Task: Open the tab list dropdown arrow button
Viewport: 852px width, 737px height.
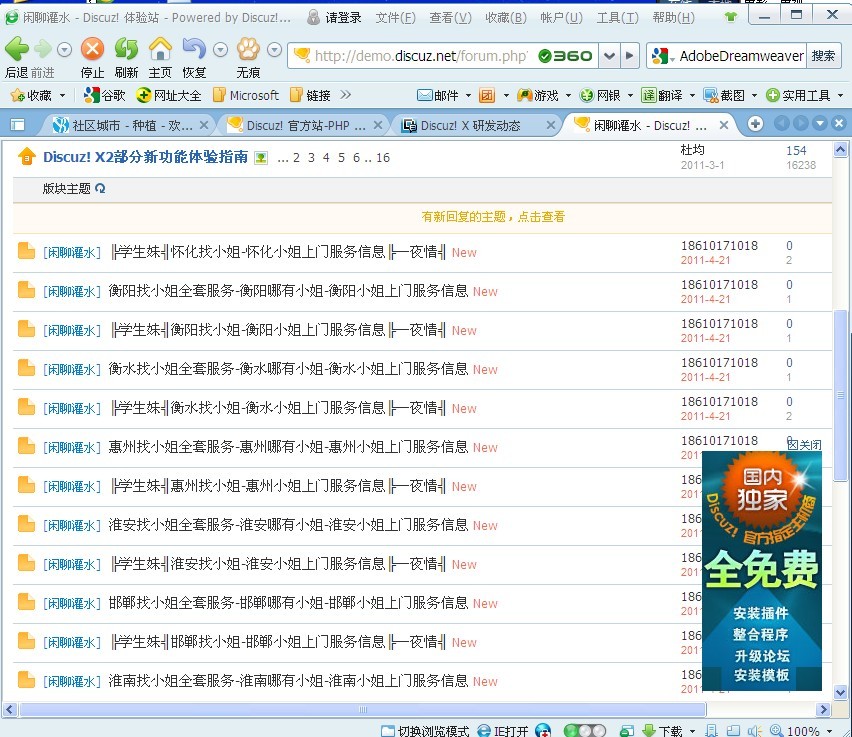Action: [820, 124]
